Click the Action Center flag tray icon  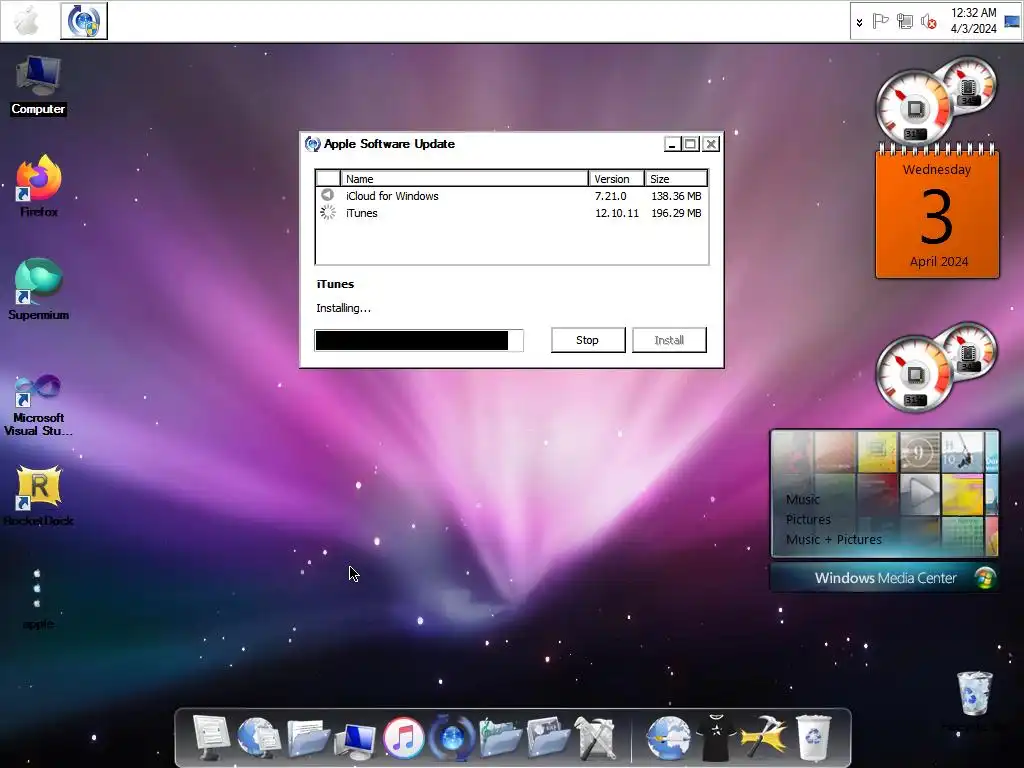881,22
